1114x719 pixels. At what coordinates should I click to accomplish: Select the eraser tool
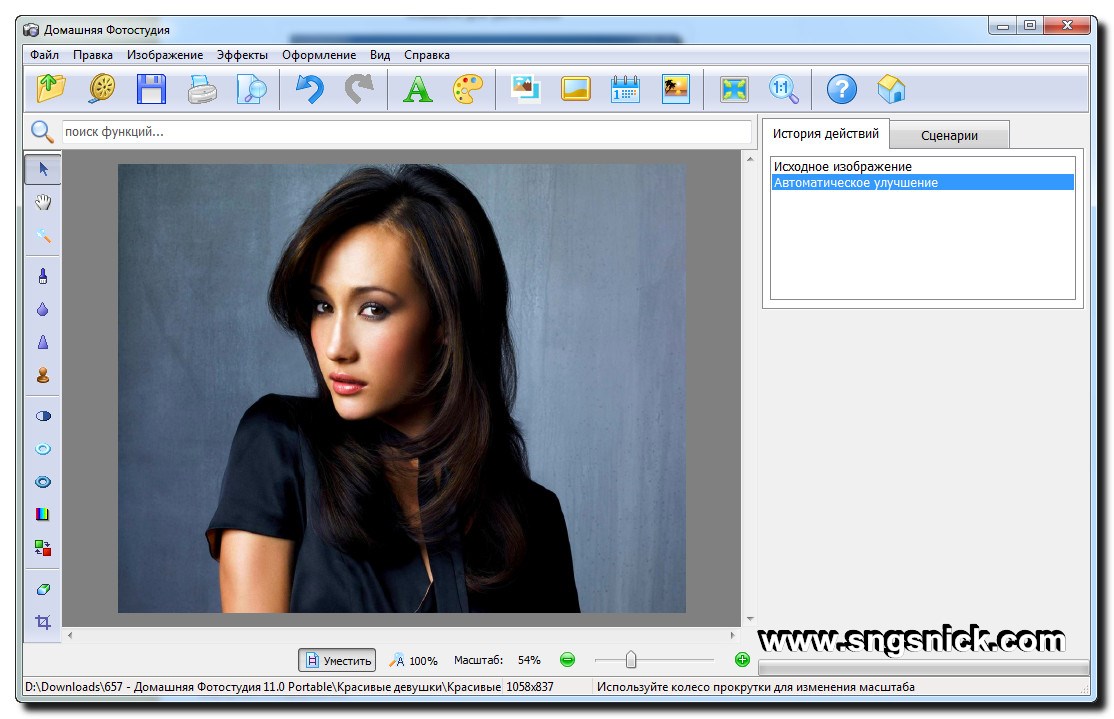[43, 589]
